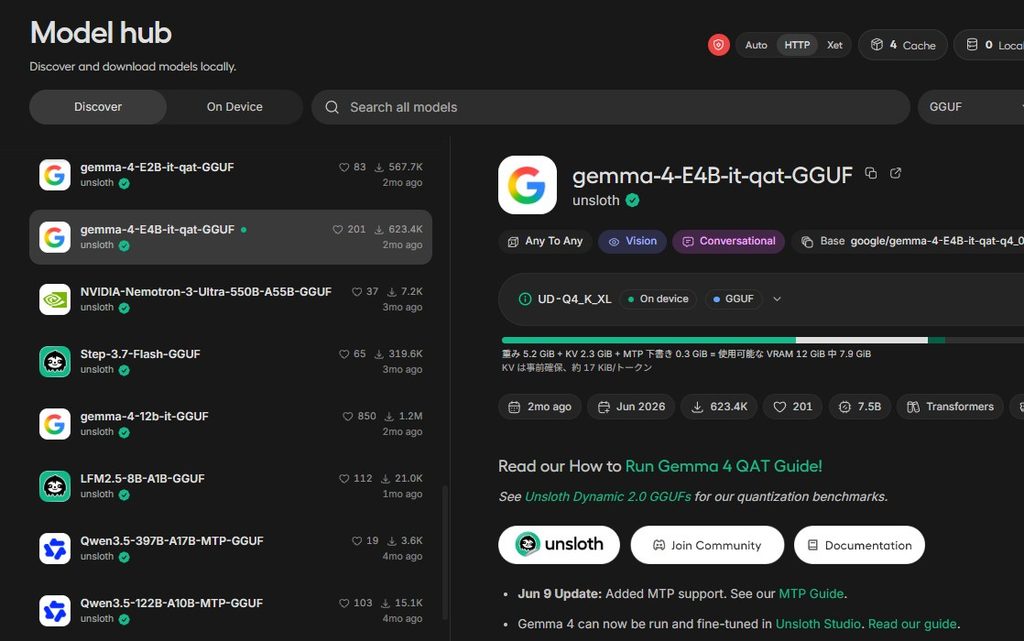
Task: Click the VRAM usage bar
Action: point(762,340)
